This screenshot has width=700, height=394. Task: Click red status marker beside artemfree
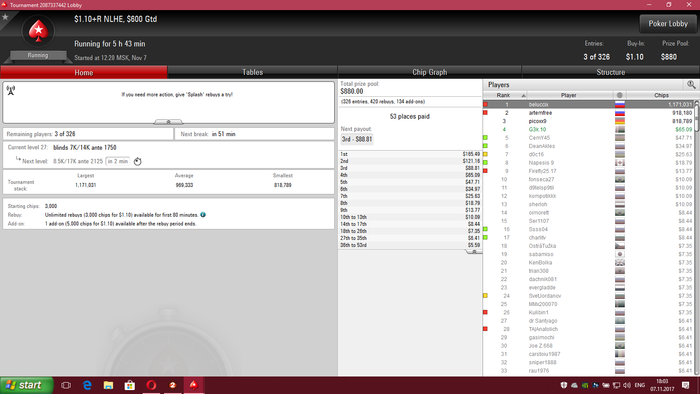pos(485,113)
